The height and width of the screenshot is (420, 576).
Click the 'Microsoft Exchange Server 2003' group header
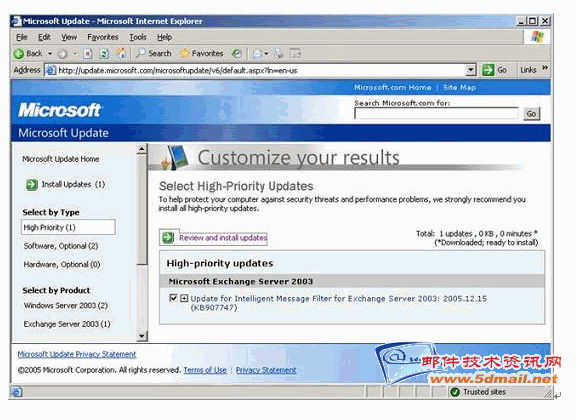352,281
